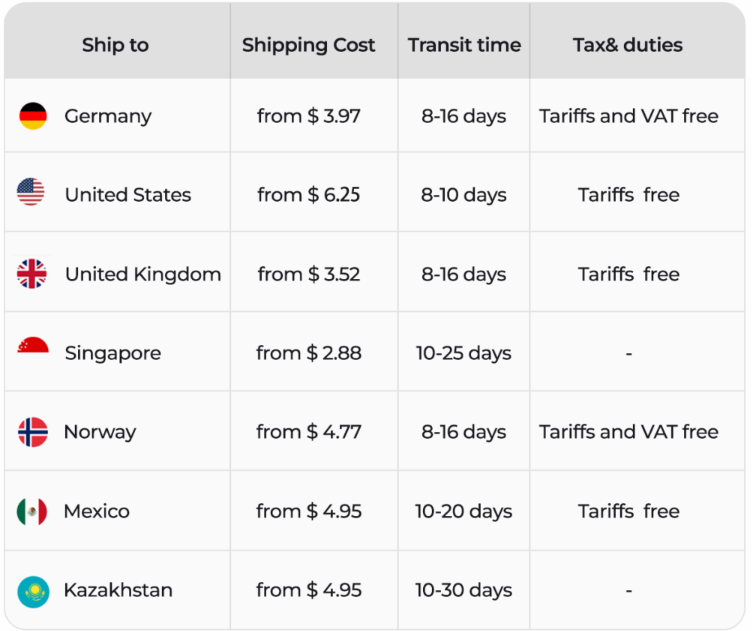Click the from $ 6.25 shipping cost

(309, 195)
